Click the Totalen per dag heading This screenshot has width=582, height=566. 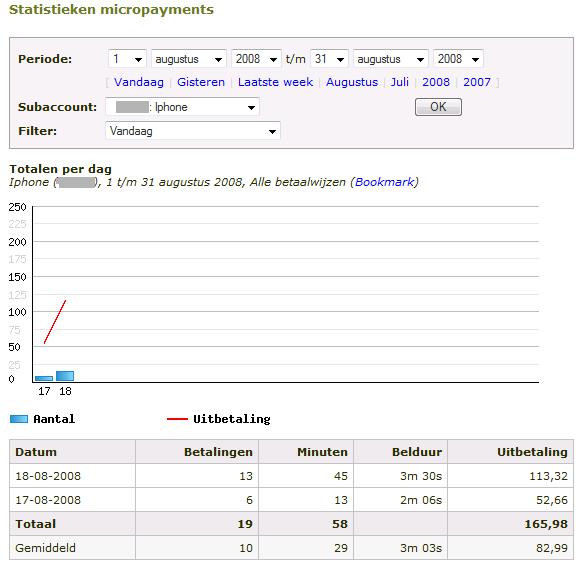(x=61, y=169)
